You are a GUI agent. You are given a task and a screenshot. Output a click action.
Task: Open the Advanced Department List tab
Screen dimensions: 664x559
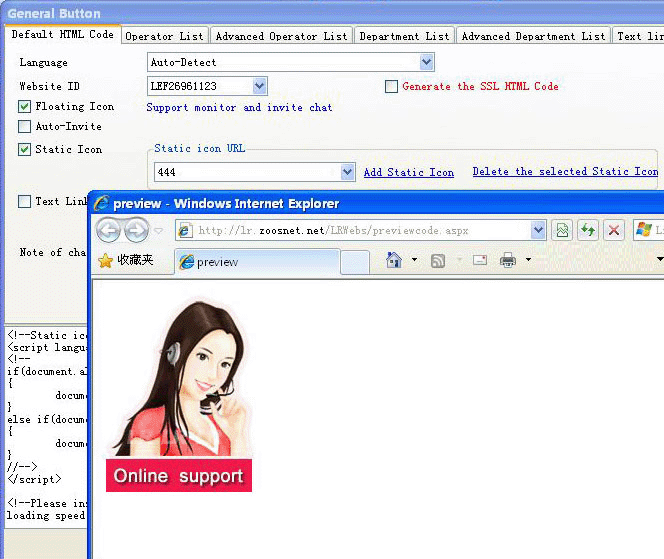pyautogui.click(x=534, y=36)
